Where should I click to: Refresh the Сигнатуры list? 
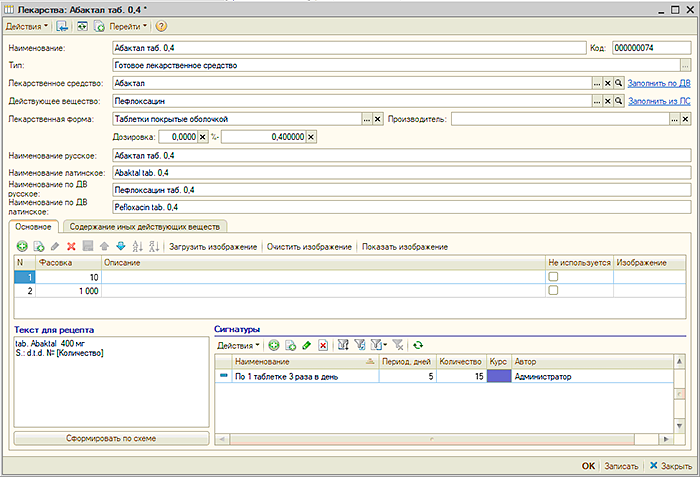coord(417,345)
